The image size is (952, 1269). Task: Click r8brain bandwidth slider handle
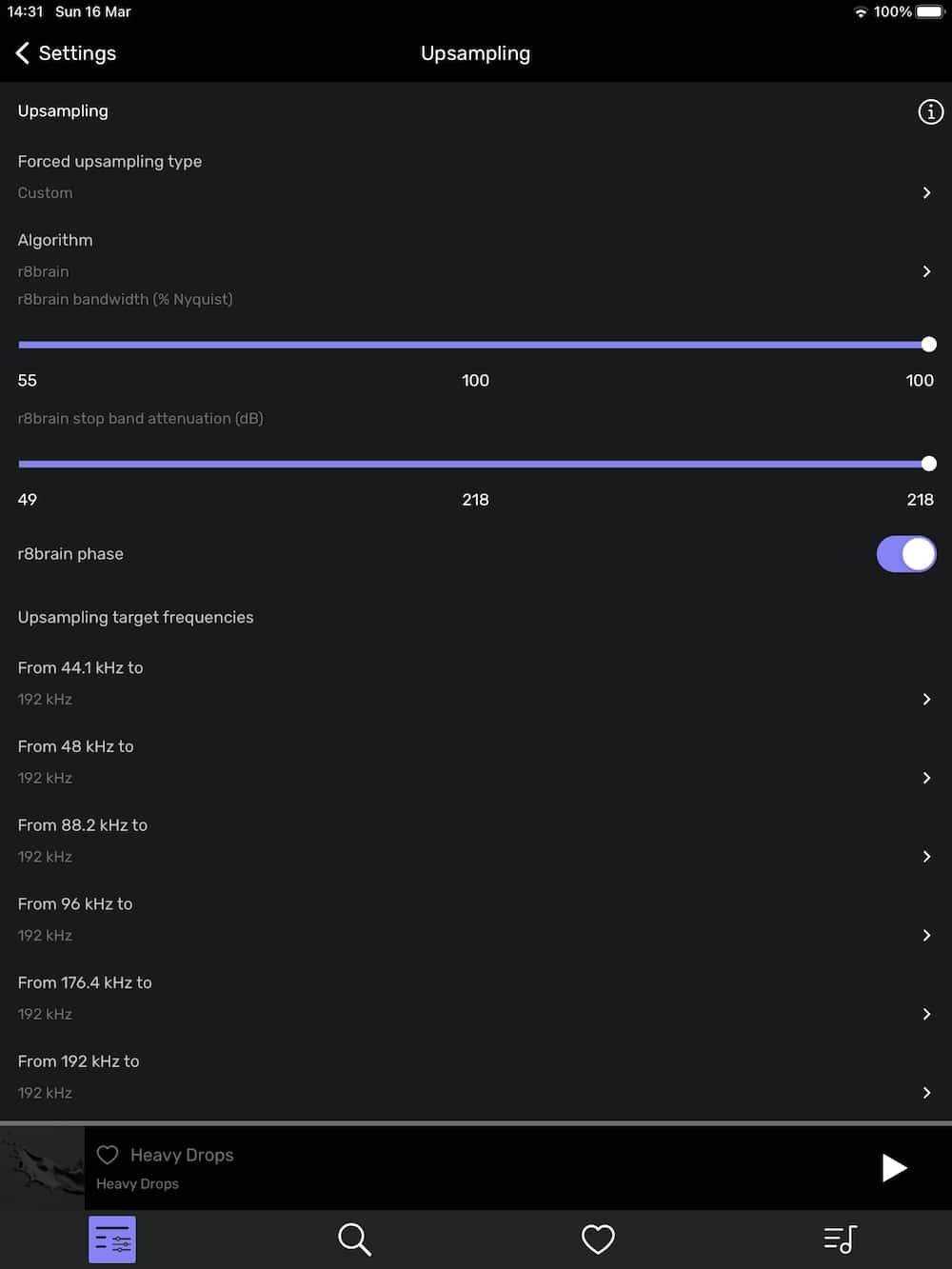pyautogui.click(x=929, y=345)
